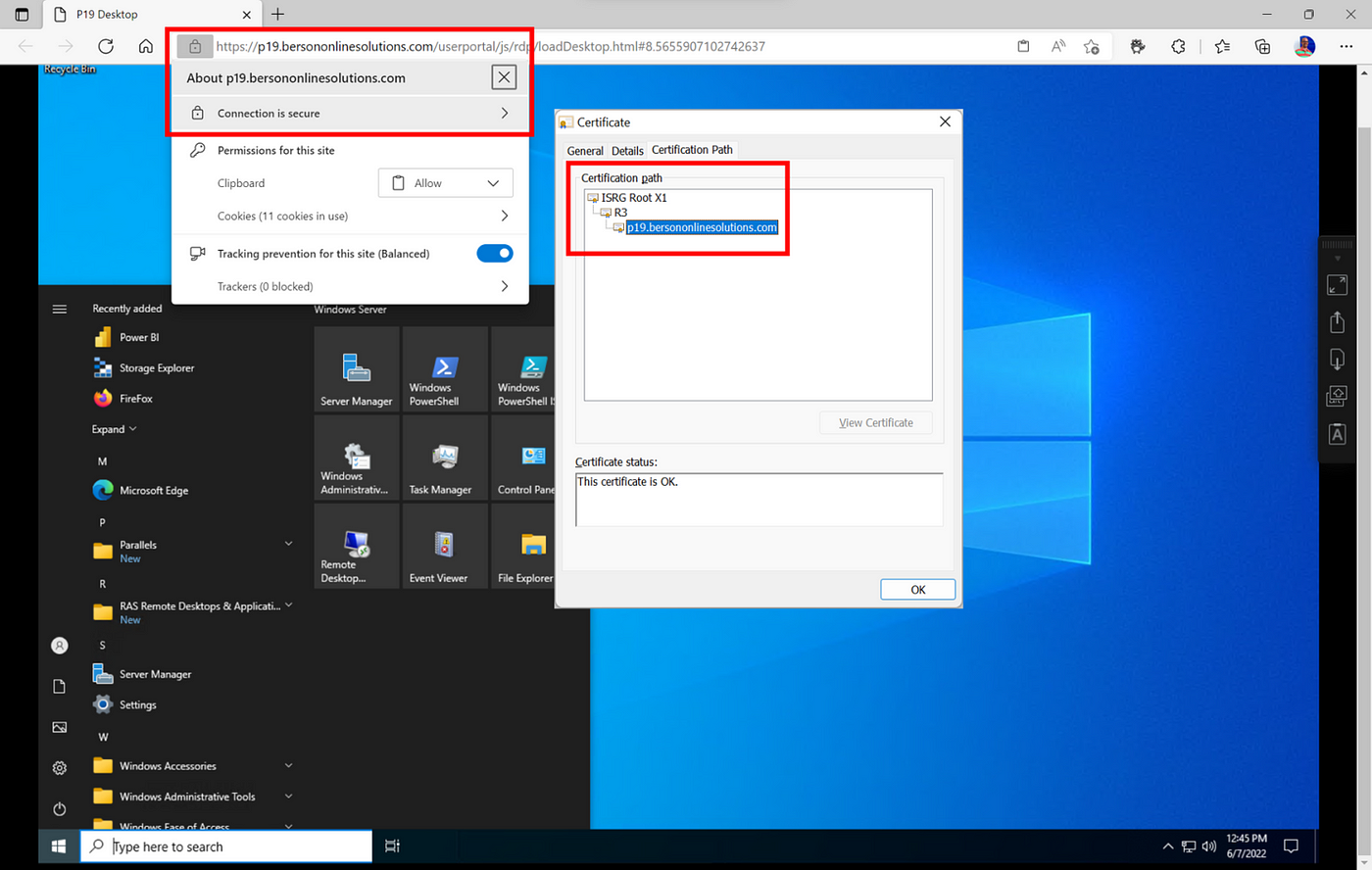
Task: Activate Read aloud icon in address bar
Action: coord(1058,46)
